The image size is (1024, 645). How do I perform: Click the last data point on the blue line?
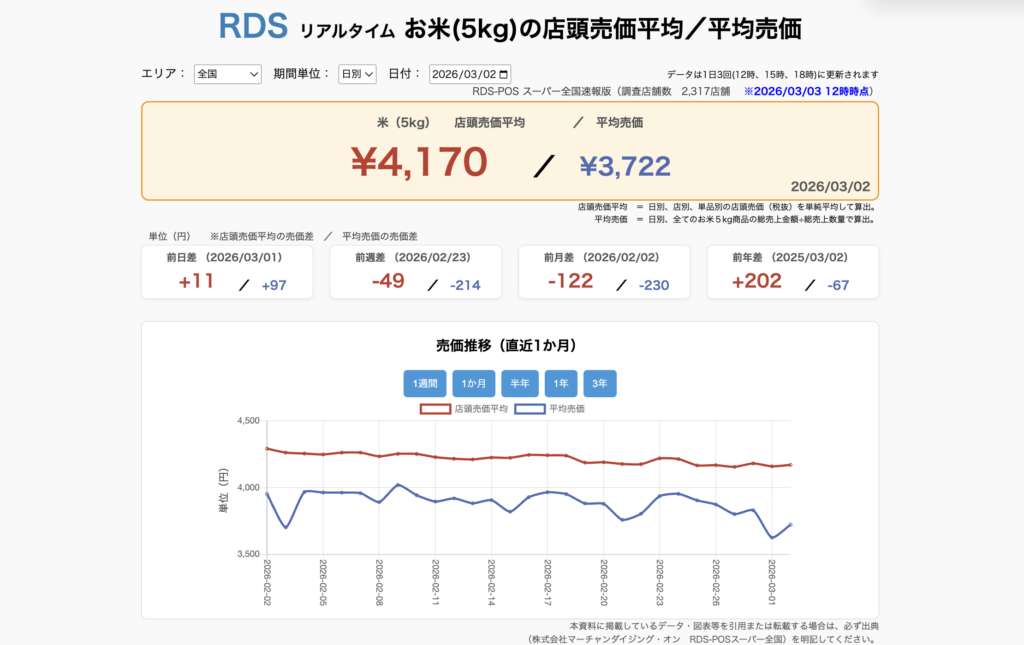click(x=791, y=524)
